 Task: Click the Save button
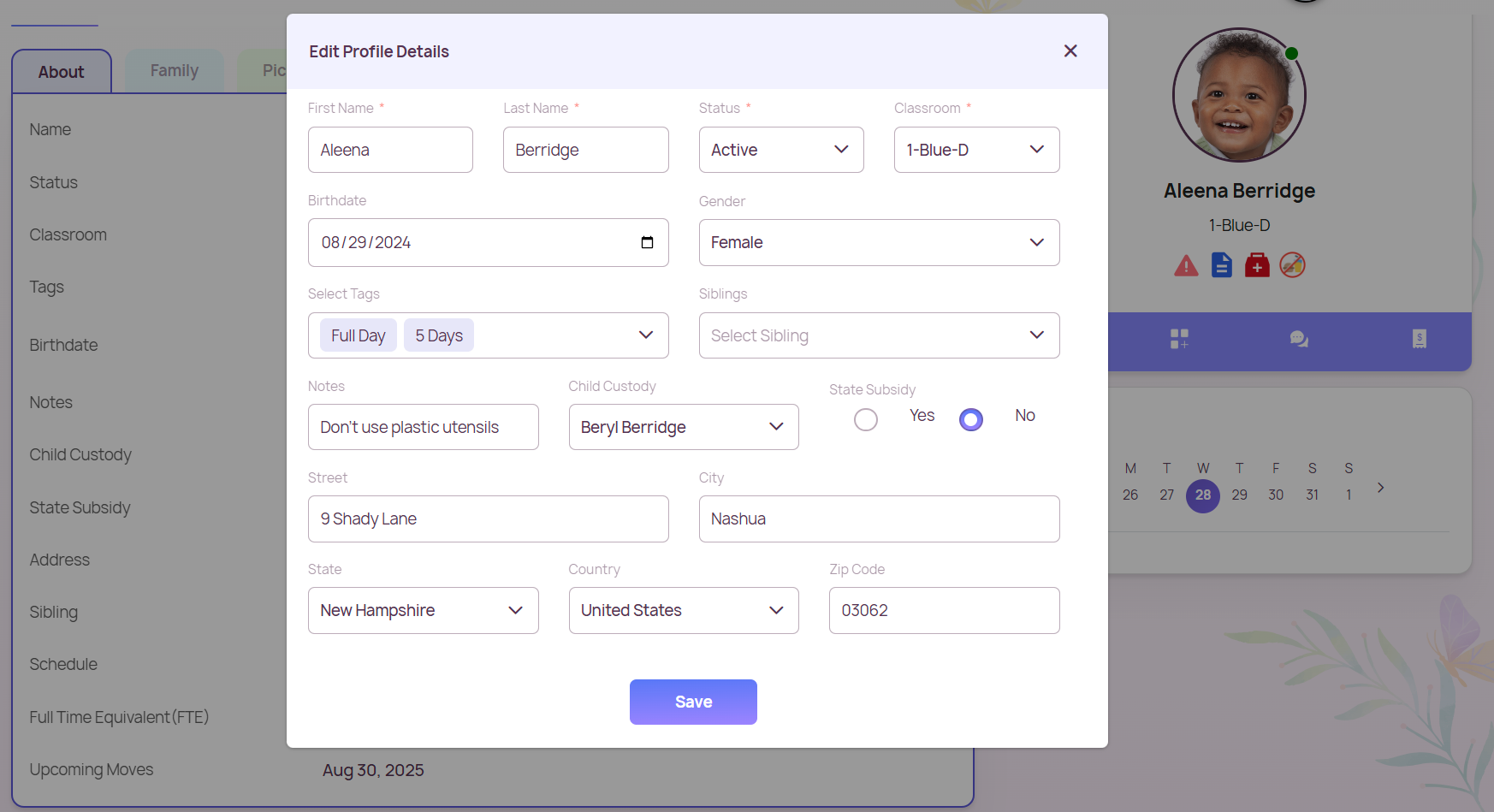[x=693, y=702]
